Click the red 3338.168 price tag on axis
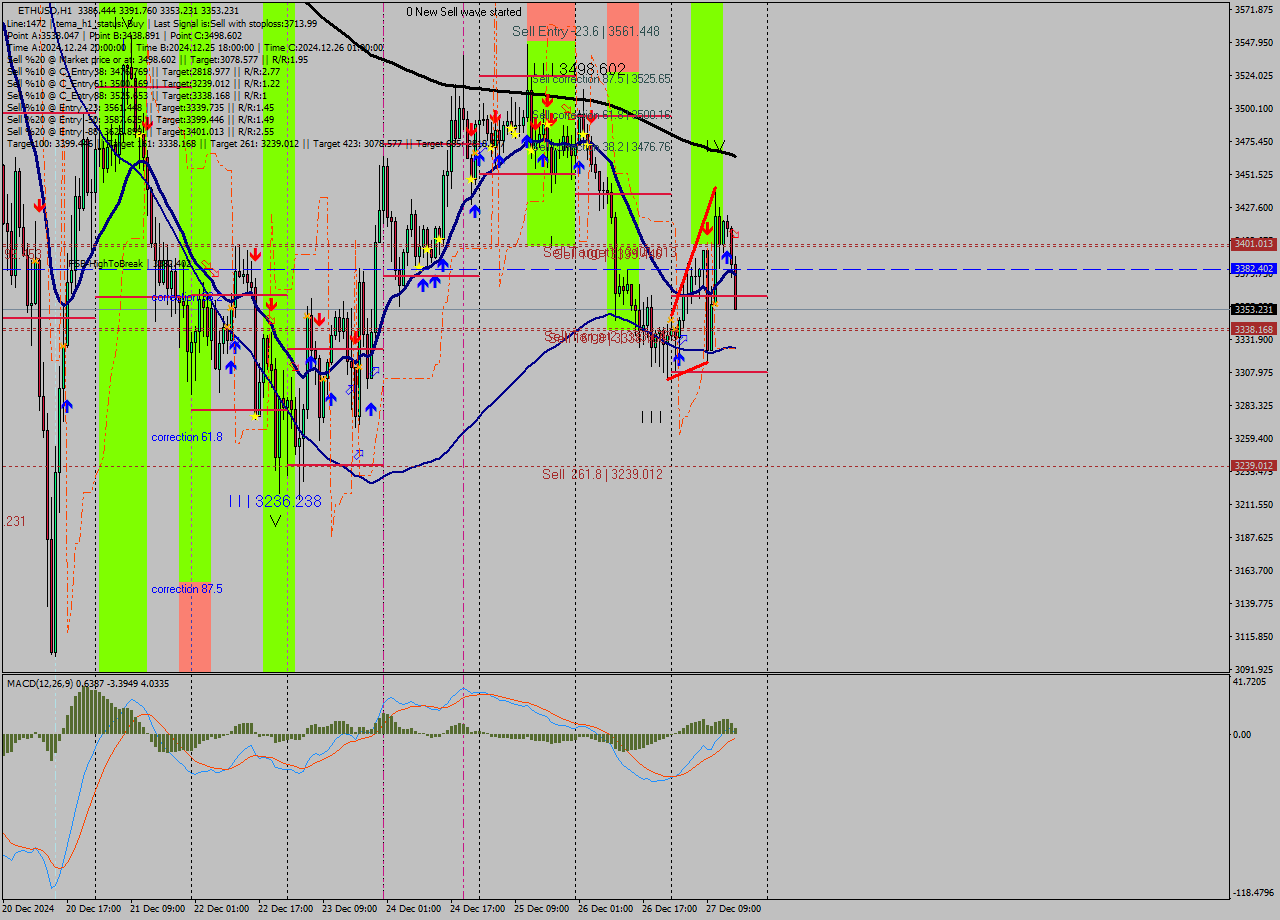This screenshot has width=1280, height=920. point(1253,329)
